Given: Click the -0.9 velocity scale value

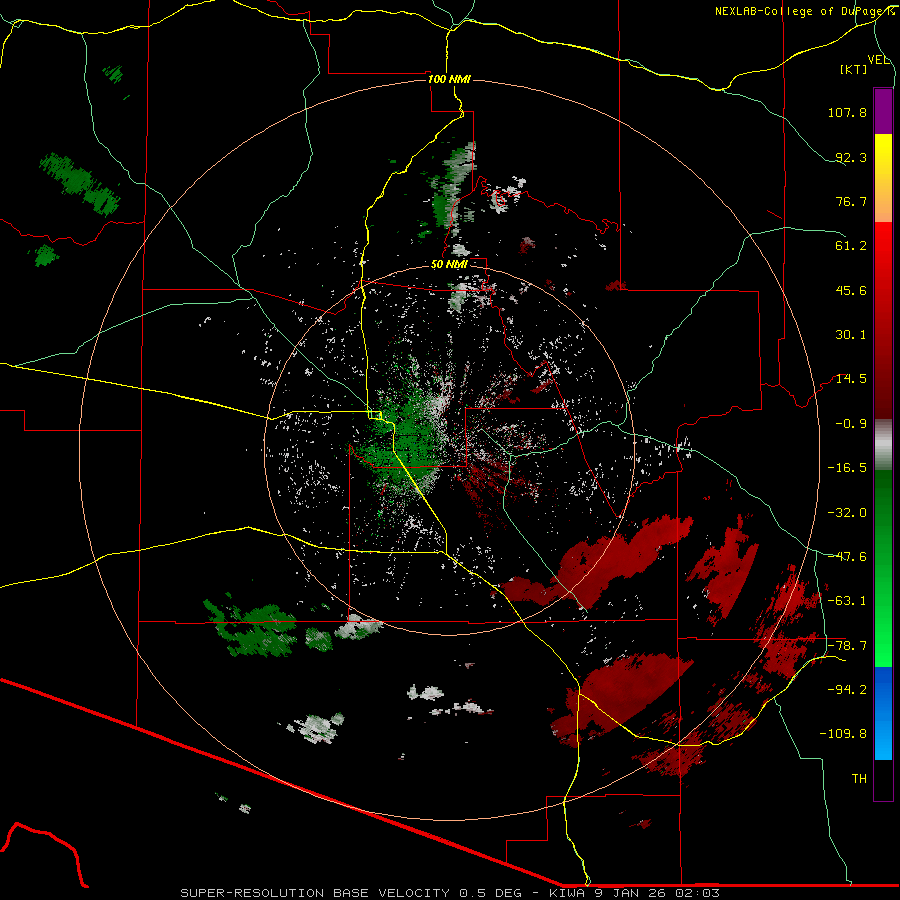Looking at the screenshot, I should click(x=851, y=424).
